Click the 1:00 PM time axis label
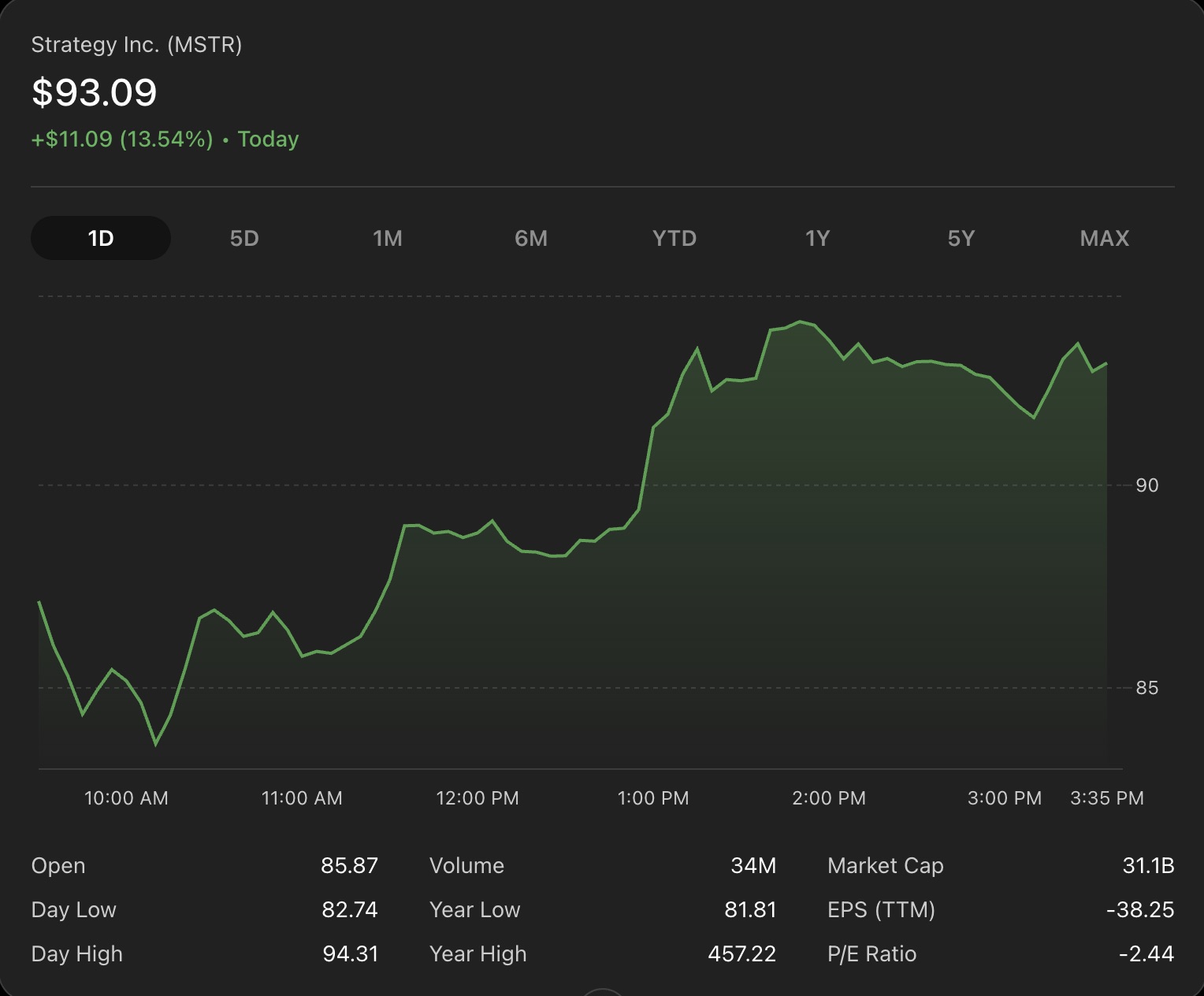Image resolution: width=1204 pixels, height=996 pixels. 653,798
